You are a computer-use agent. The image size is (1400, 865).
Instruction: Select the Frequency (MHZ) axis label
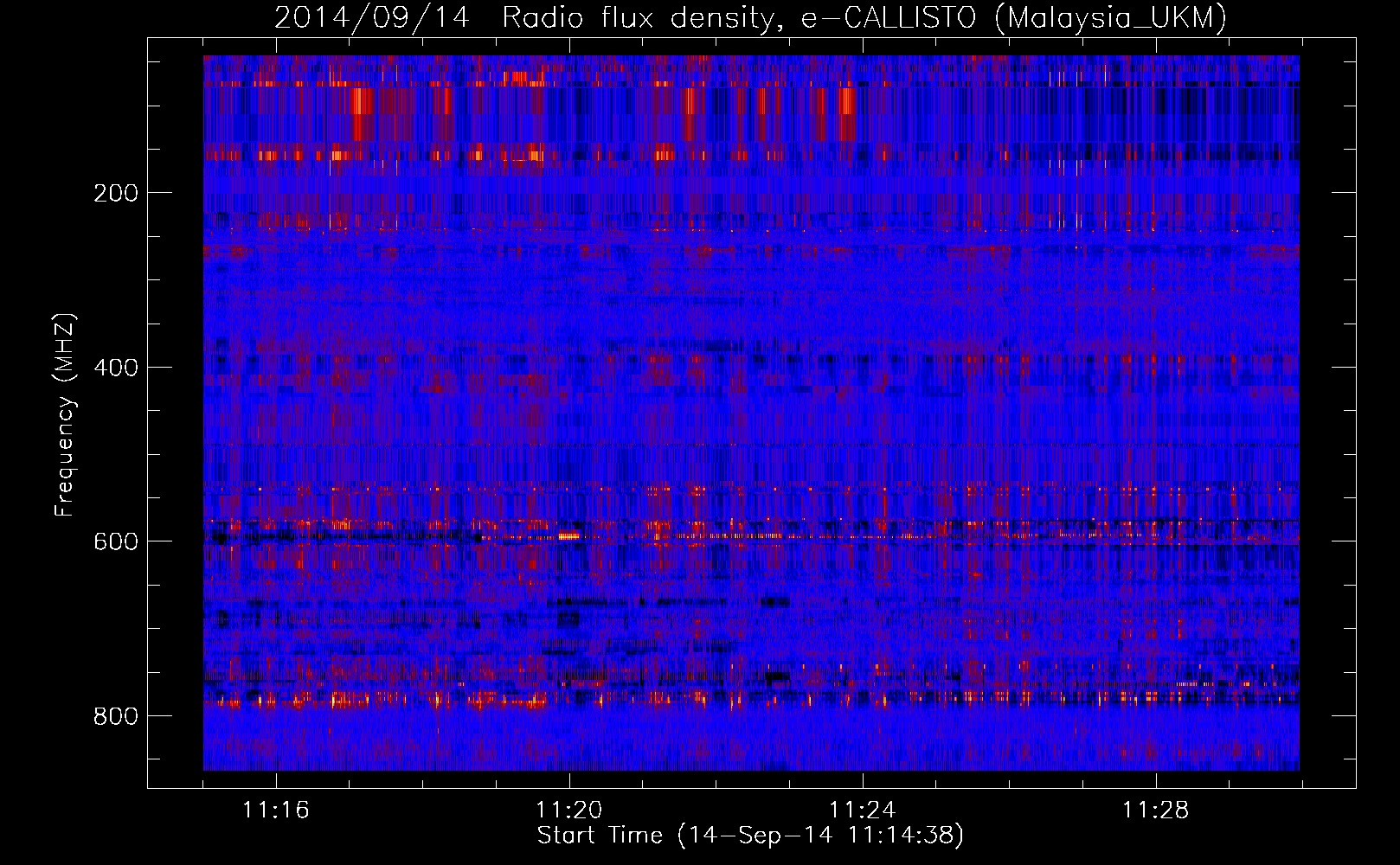coord(64,415)
